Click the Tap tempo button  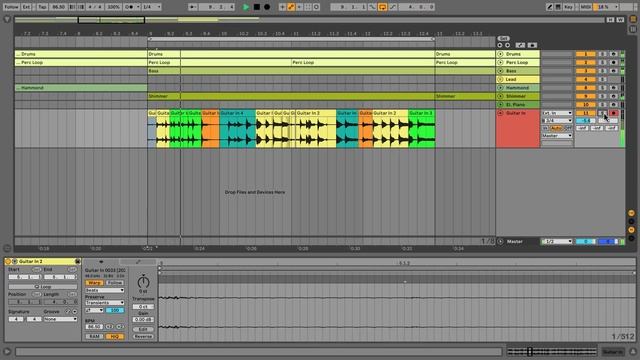click(42, 7)
